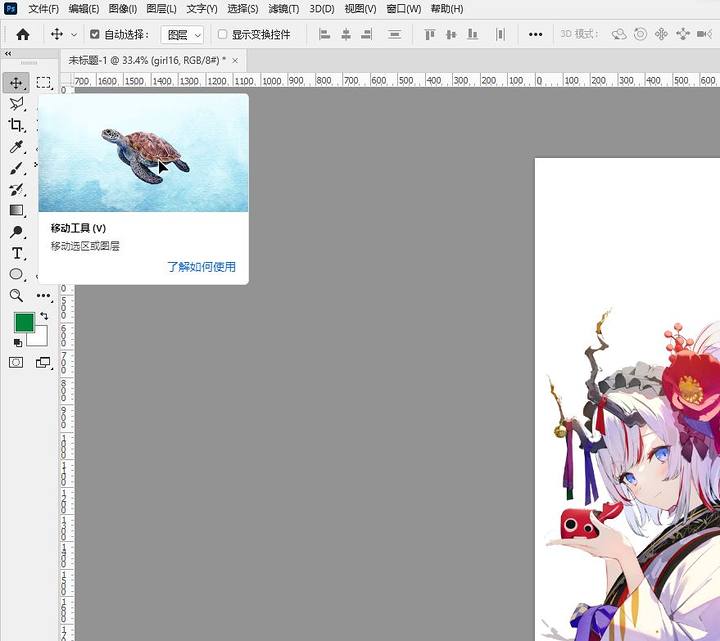Click the green foreground color swatch
The width and height of the screenshot is (720, 641).
[x=24, y=322]
